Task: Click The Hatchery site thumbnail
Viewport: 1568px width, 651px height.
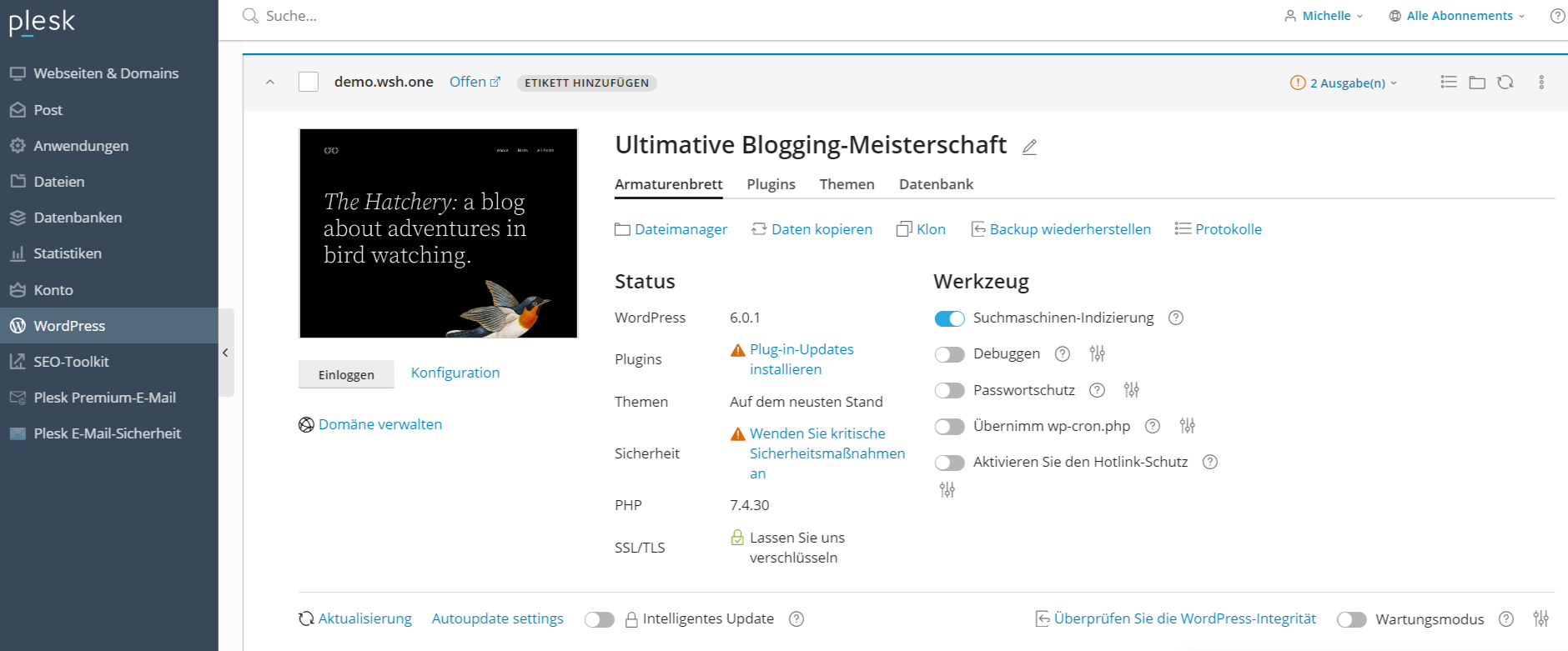Action: coord(439,233)
